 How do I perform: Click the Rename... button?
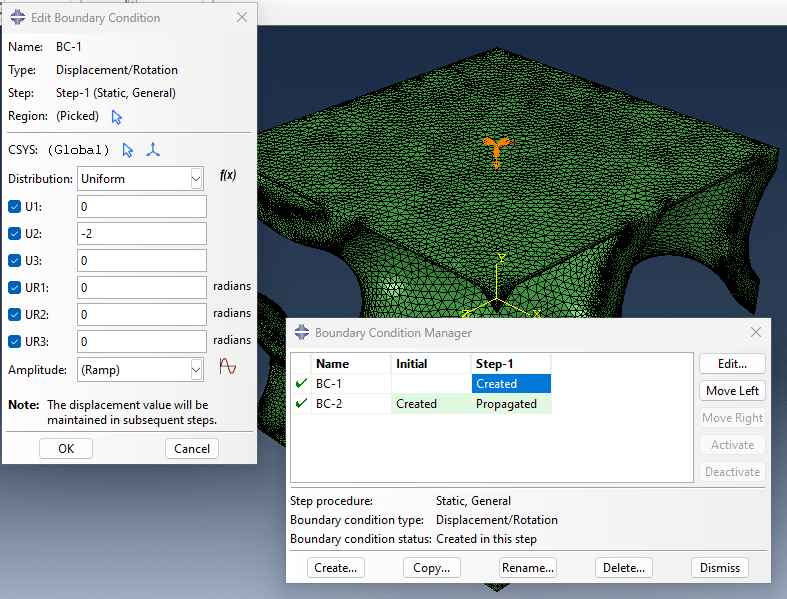click(528, 568)
